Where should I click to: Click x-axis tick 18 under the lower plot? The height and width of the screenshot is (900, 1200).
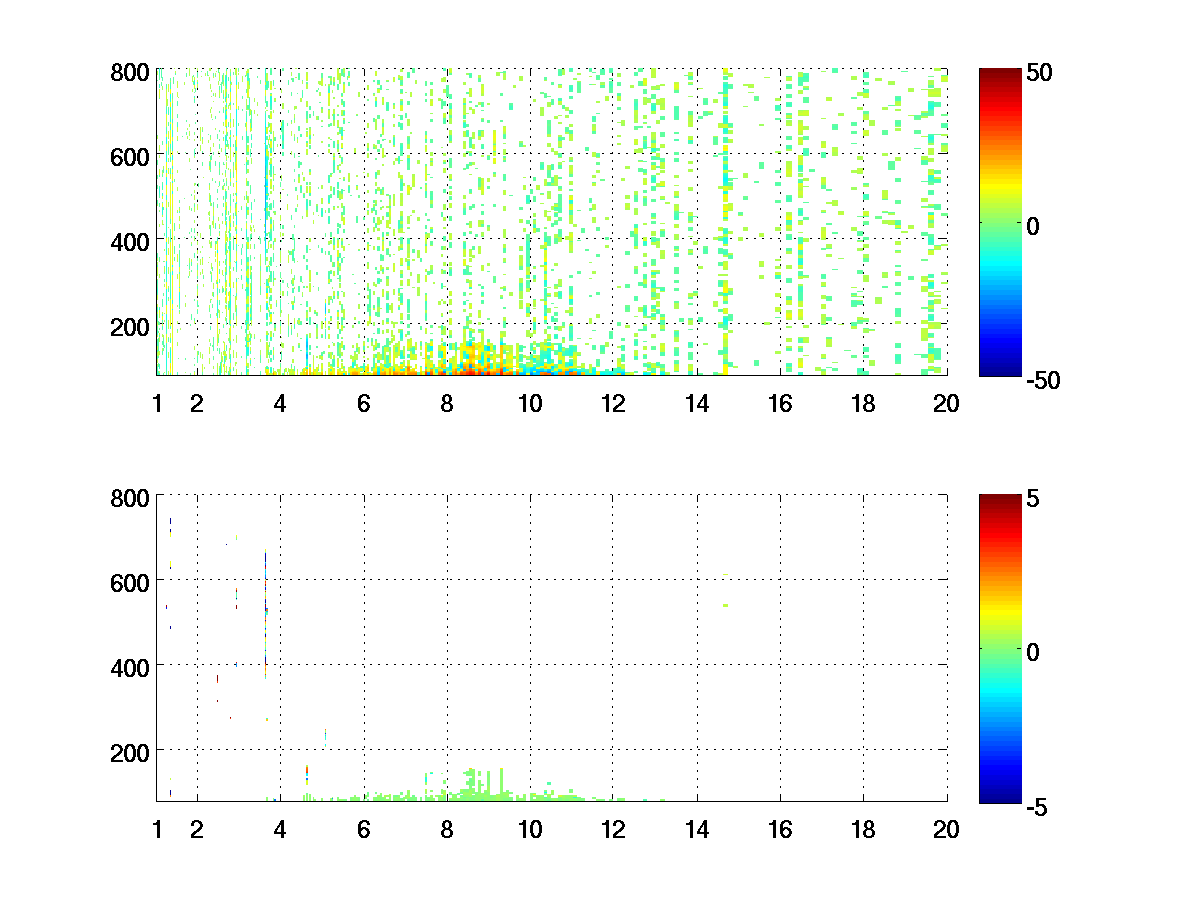coord(863,829)
